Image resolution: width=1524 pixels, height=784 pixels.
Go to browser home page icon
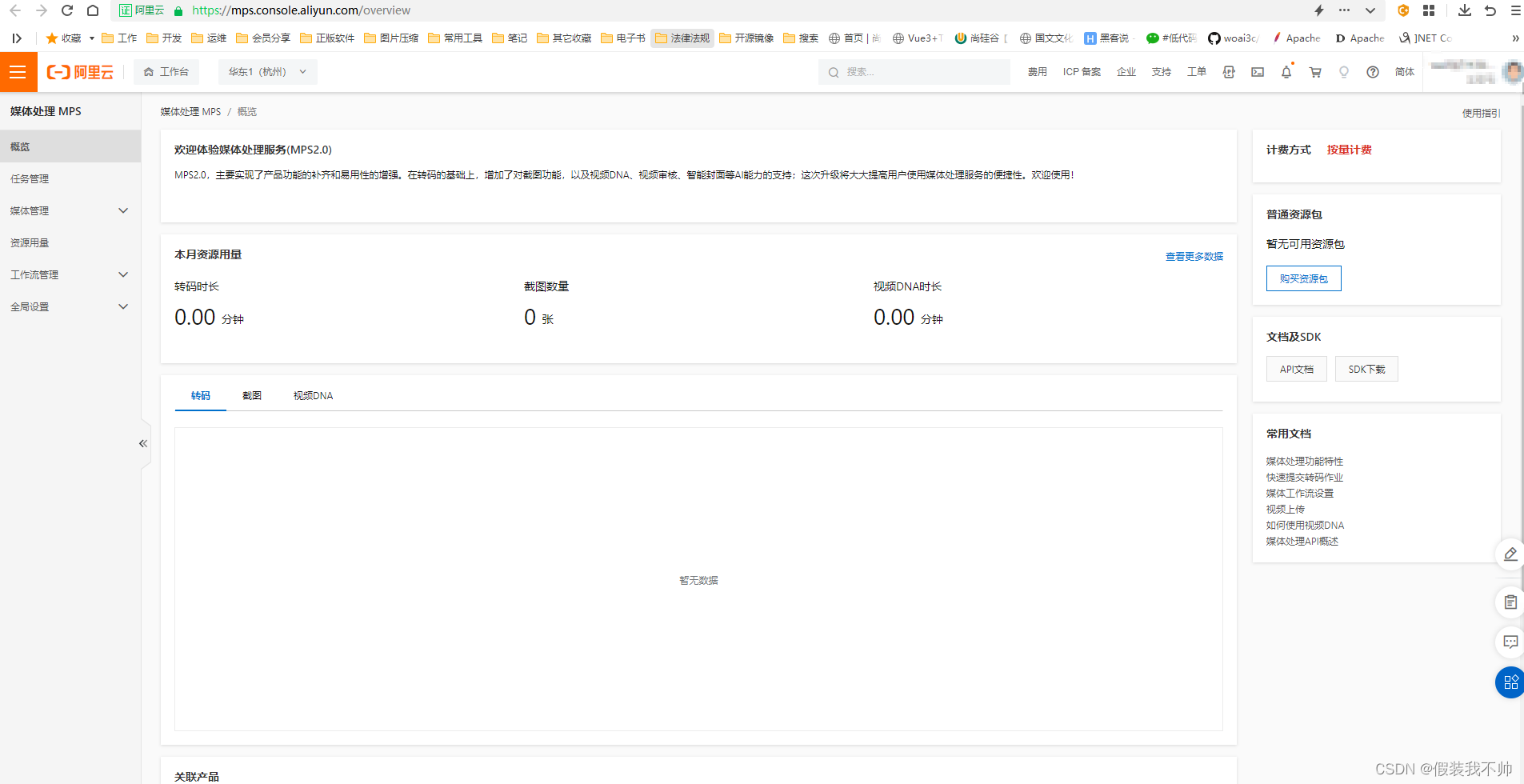pyautogui.click(x=93, y=10)
